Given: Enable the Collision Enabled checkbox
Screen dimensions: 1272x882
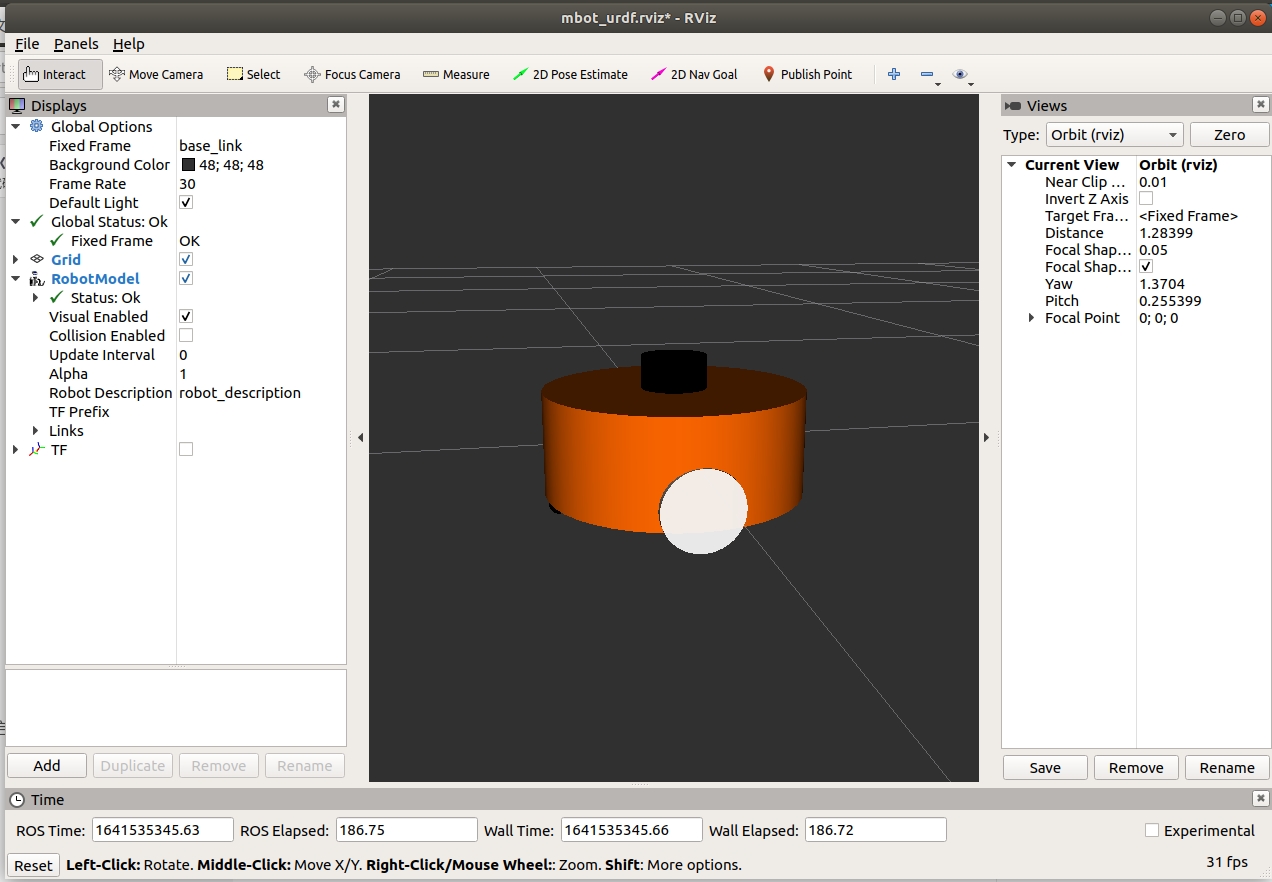Looking at the screenshot, I should [x=186, y=335].
